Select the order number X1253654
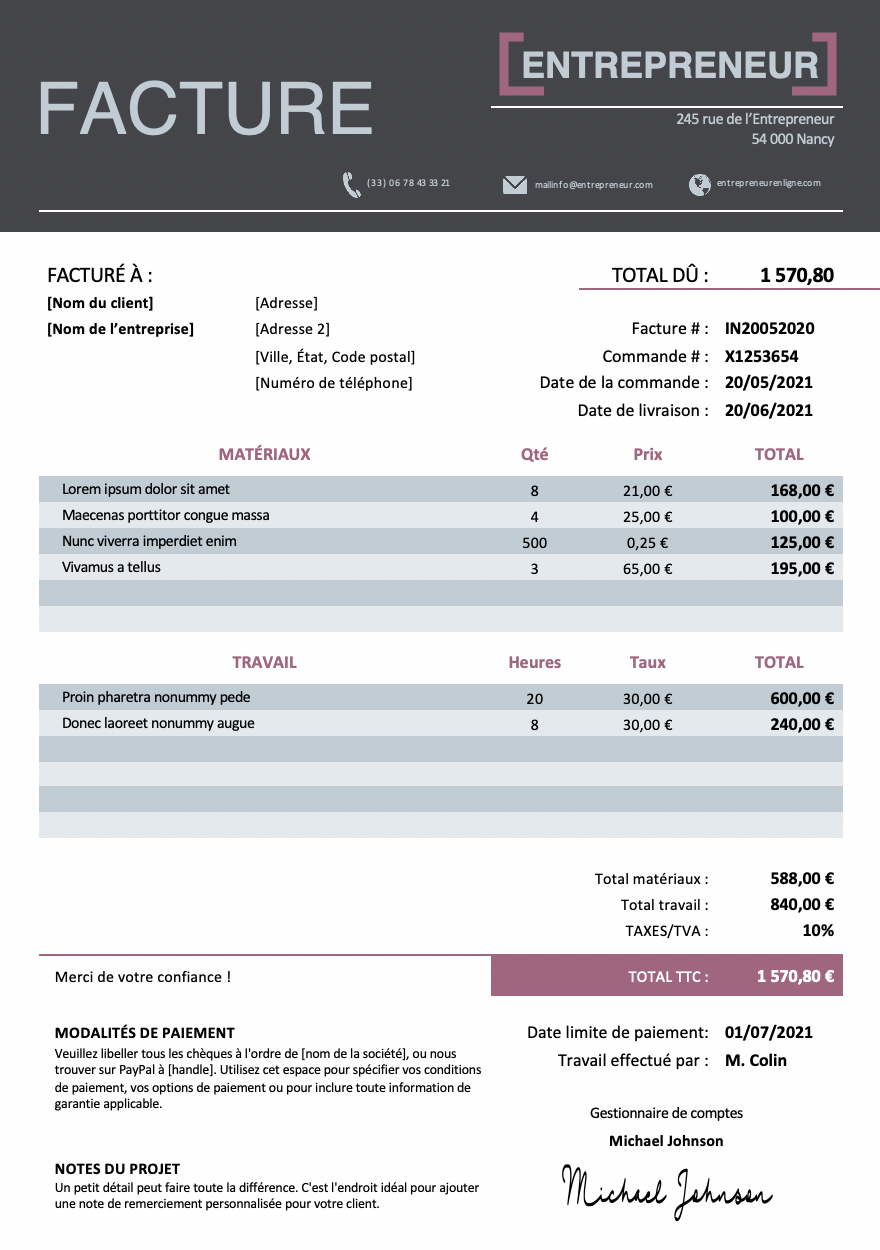The width and height of the screenshot is (880, 1250). [x=761, y=357]
